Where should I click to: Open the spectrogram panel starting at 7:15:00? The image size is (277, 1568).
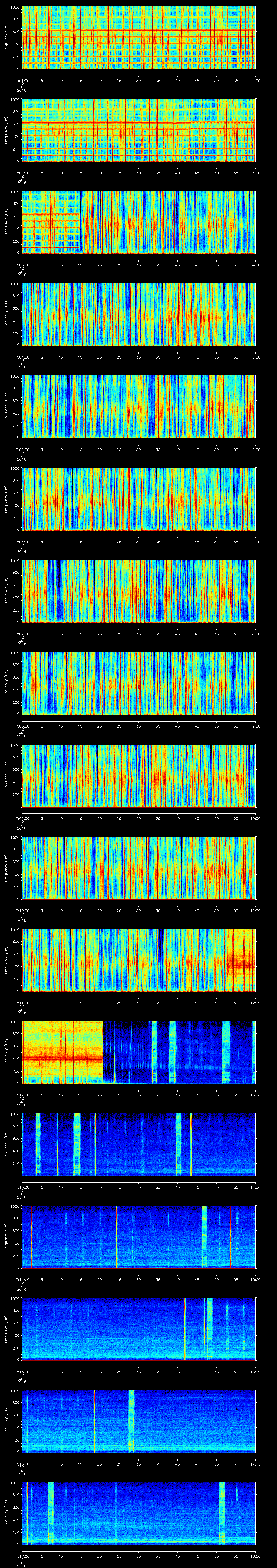[139, 1329]
